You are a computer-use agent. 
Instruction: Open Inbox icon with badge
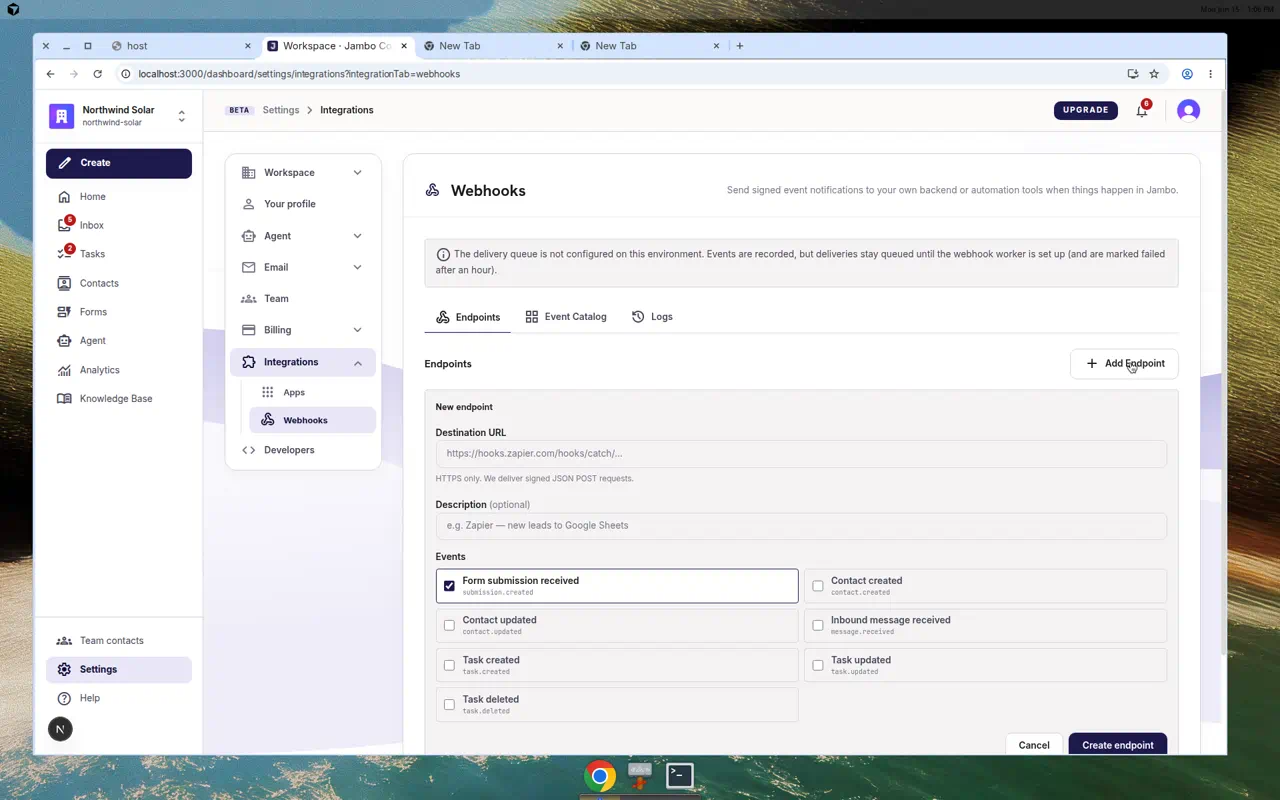(64, 225)
